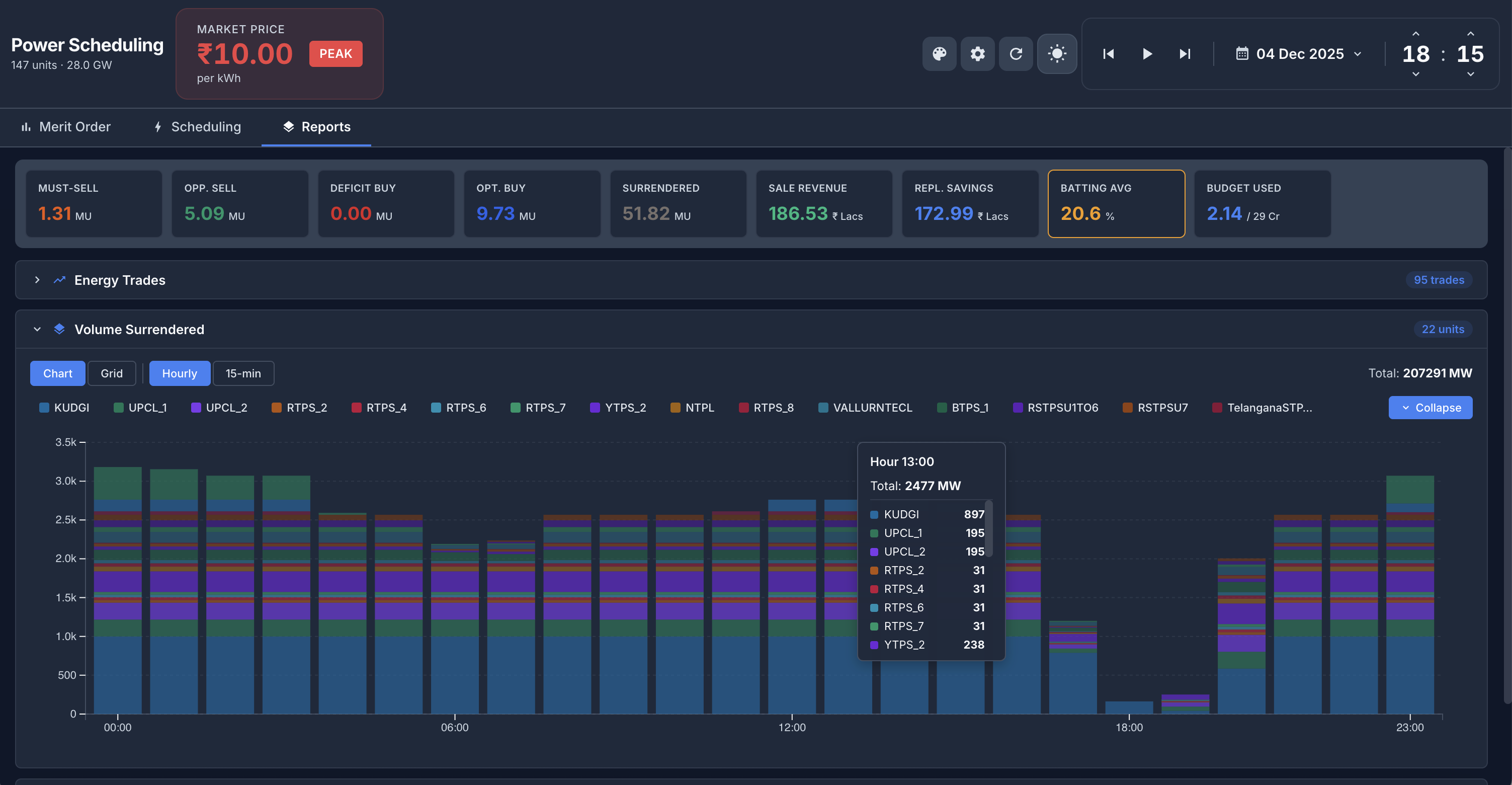Skip forward to the last time period
1512x785 pixels.
pos(1184,53)
